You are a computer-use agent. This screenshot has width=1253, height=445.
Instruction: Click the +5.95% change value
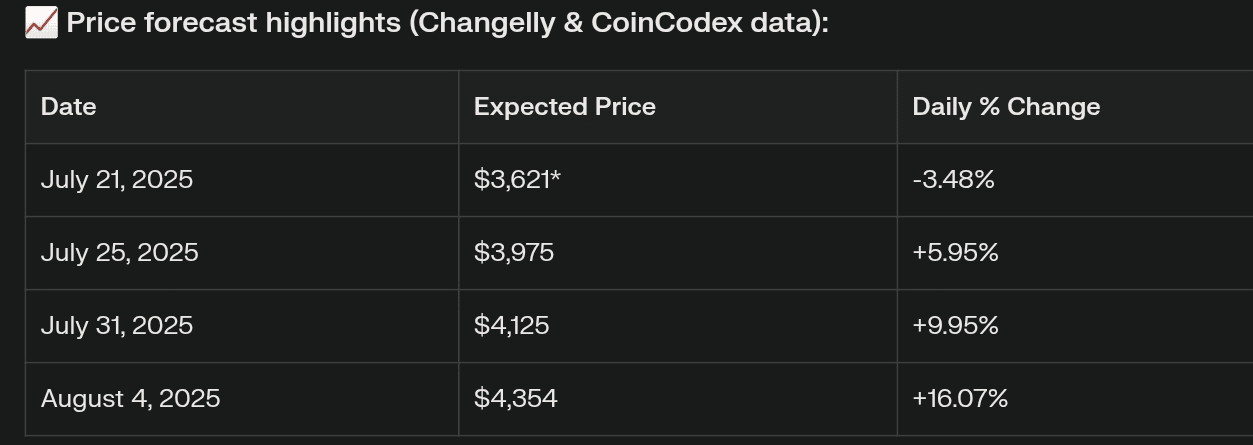955,253
